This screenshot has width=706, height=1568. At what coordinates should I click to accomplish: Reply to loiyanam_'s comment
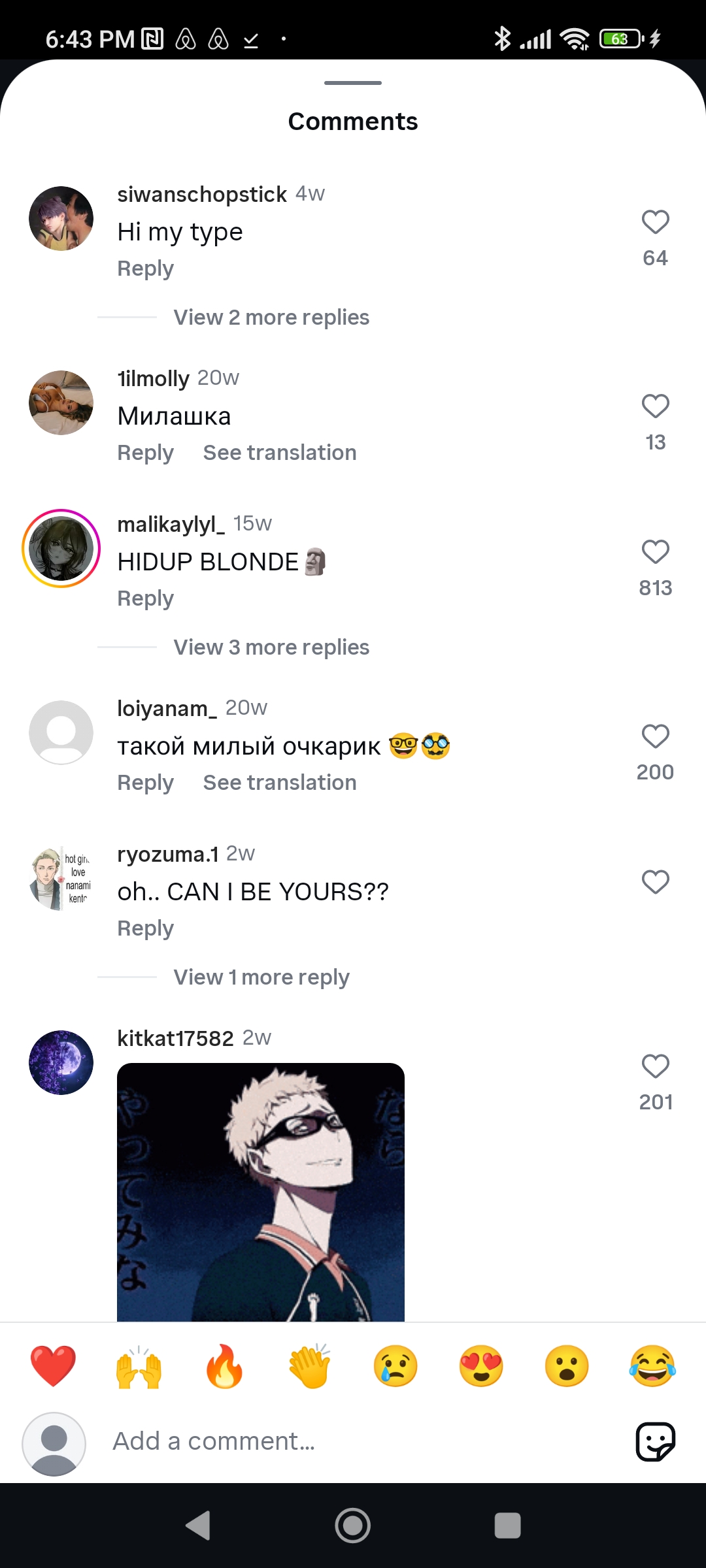point(145,783)
